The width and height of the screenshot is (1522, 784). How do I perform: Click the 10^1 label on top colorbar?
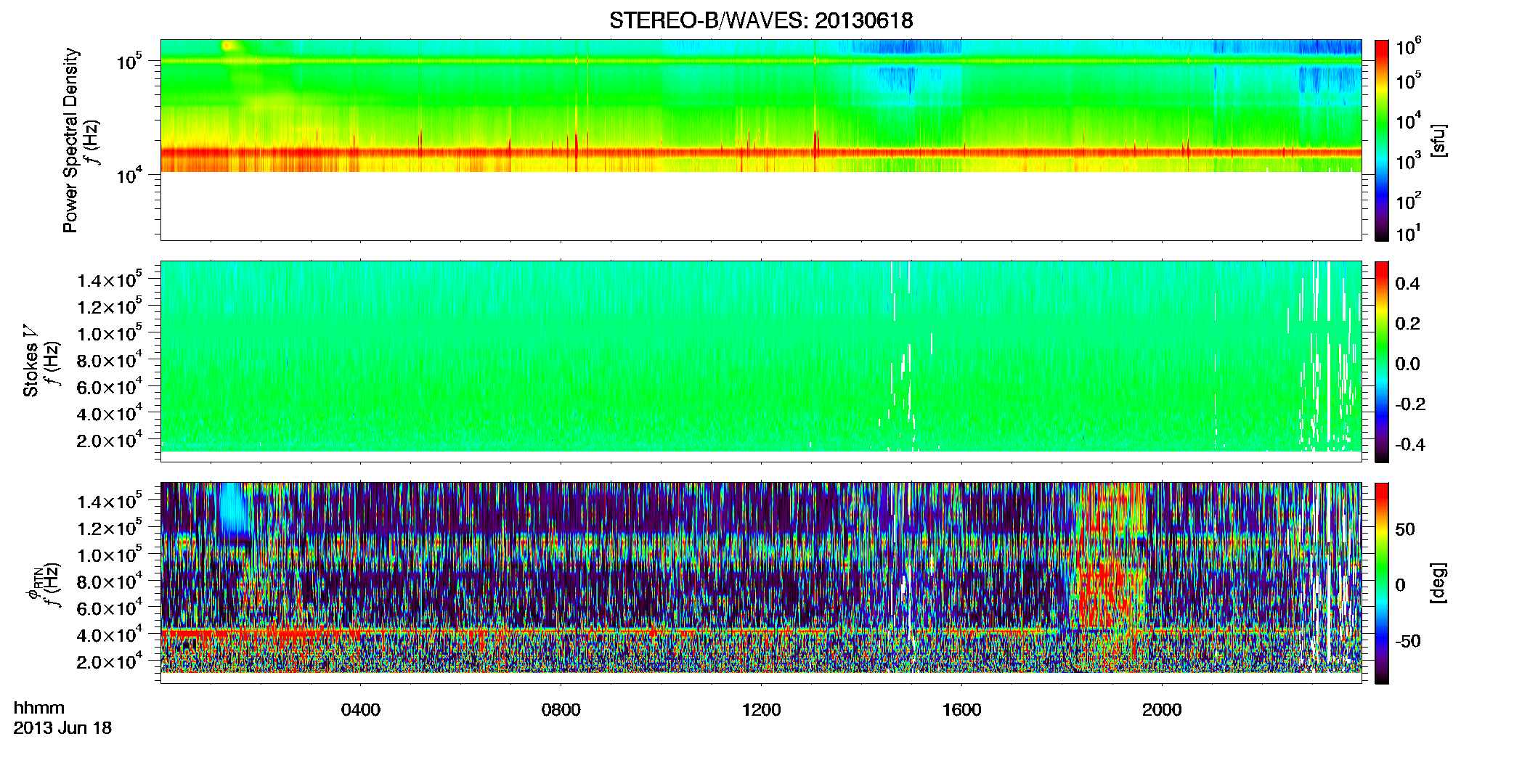coord(1408,233)
